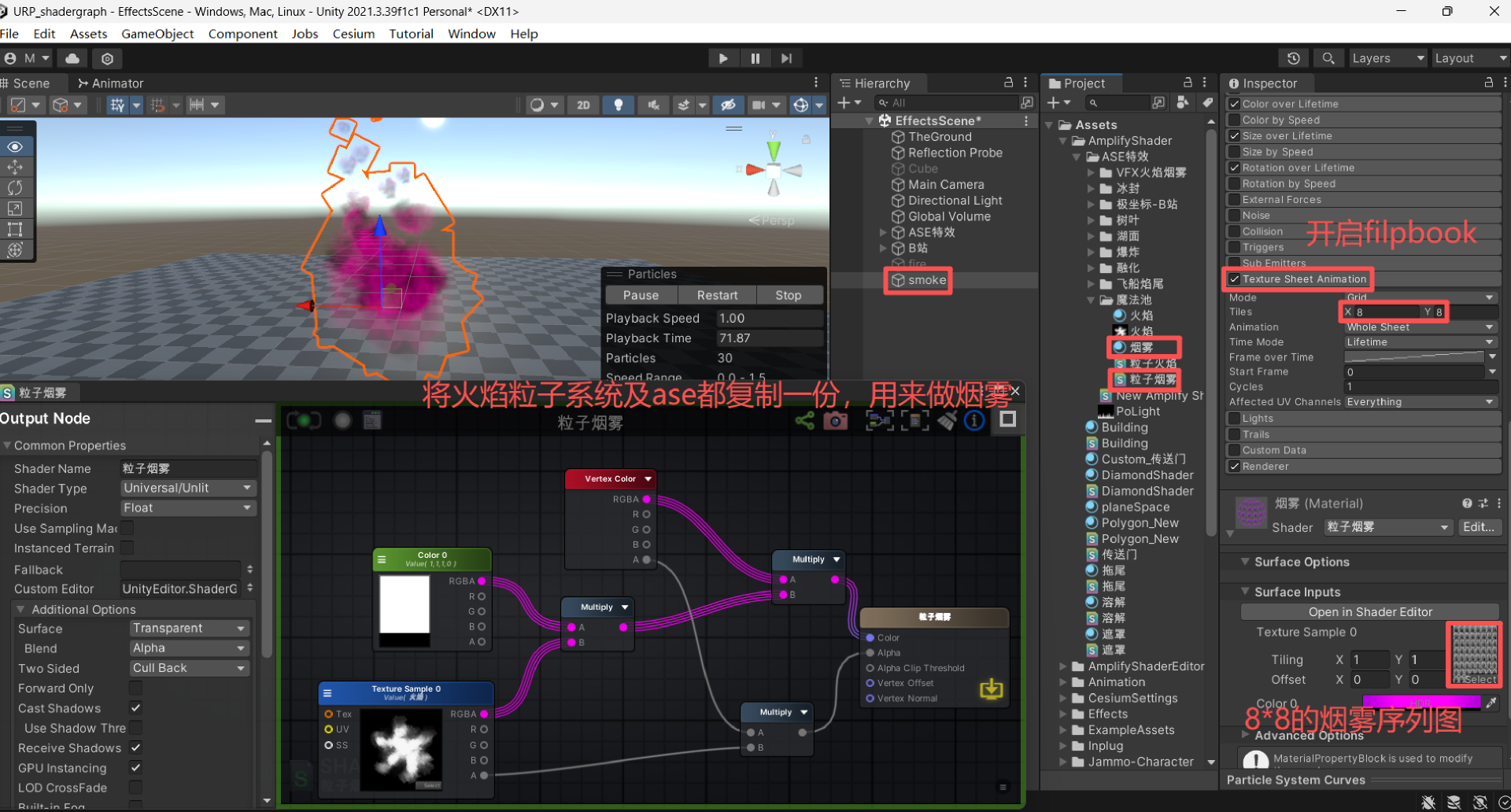
Task: Open Two Sided Cull Back dropdown
Action: (x=190, y=668)
